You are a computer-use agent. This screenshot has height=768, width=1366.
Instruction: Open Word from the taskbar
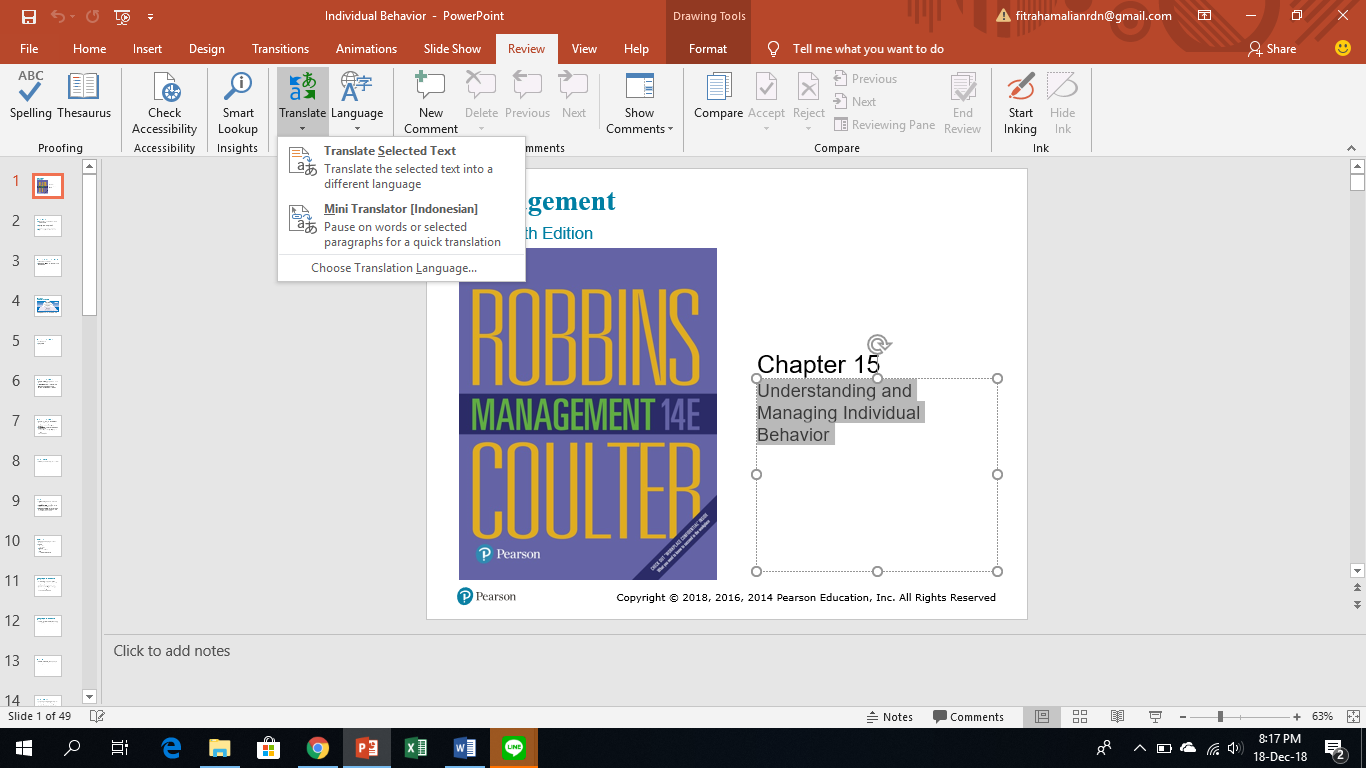(465, 747)
